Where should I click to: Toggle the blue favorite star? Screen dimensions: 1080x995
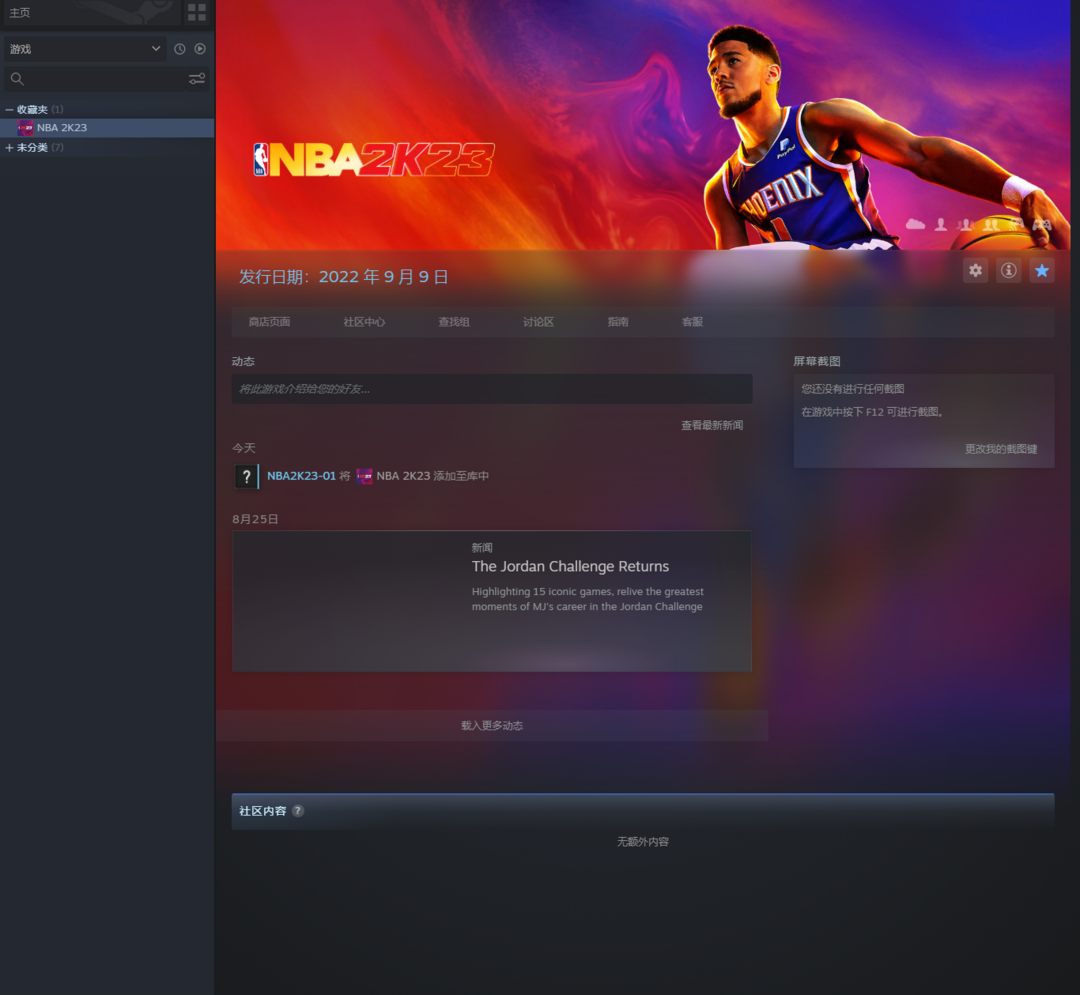(1041, 270)
